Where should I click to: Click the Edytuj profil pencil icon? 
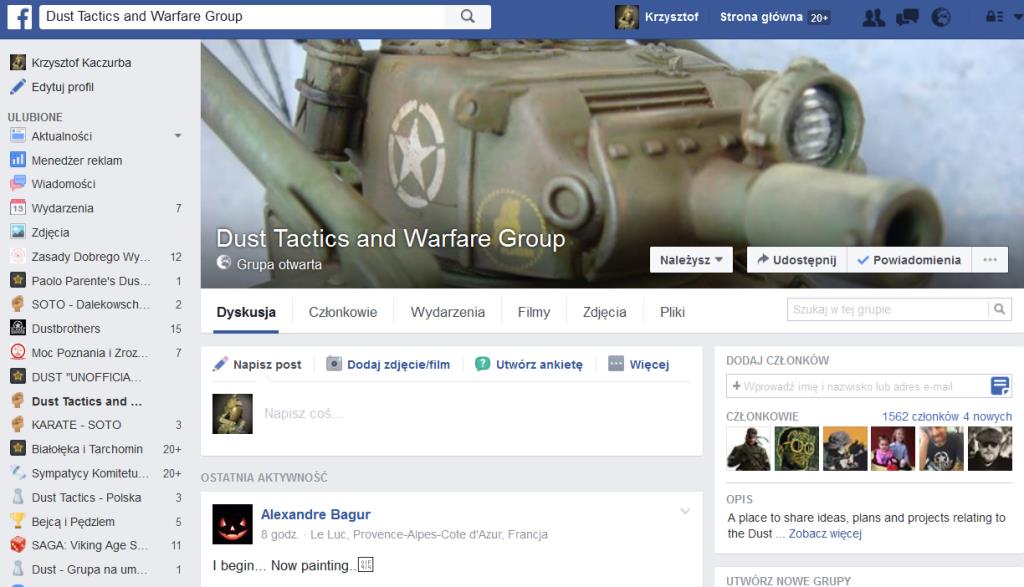point(18,87)
